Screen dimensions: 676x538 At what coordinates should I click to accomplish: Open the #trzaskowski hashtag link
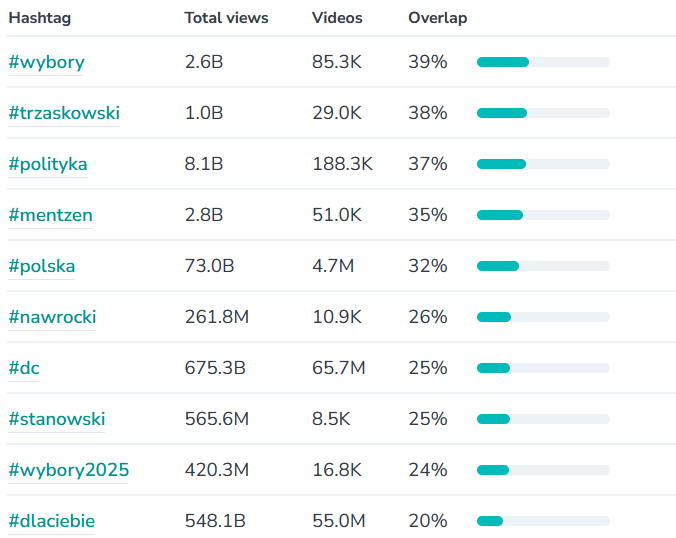tap(64, 113)
